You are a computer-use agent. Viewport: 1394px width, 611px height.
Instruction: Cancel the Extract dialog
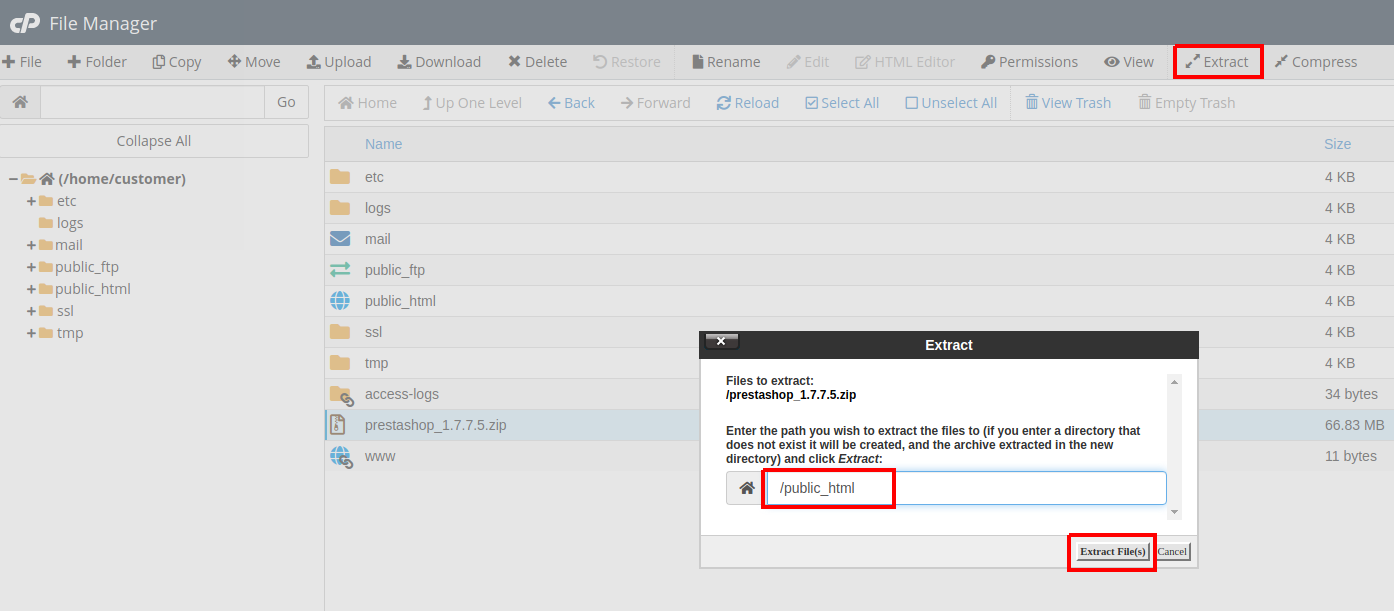point(1172,552)
